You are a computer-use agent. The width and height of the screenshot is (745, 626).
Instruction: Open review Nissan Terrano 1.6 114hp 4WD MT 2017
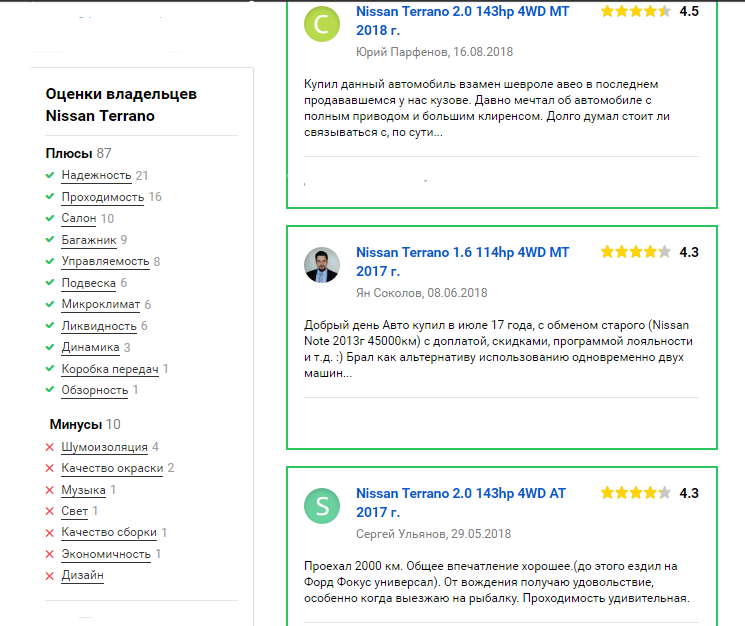pos(462,262)
